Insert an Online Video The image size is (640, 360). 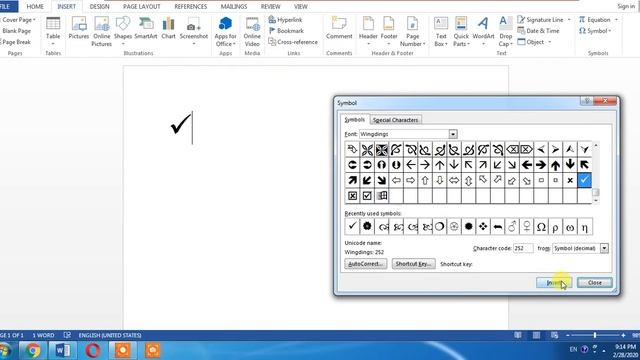coord(252,31)
